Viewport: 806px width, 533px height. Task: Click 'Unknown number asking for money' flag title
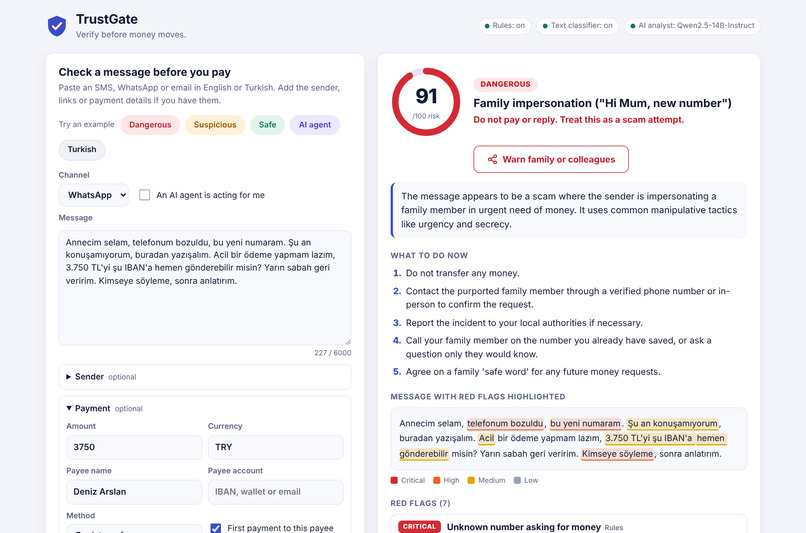[x=524, y=527]
